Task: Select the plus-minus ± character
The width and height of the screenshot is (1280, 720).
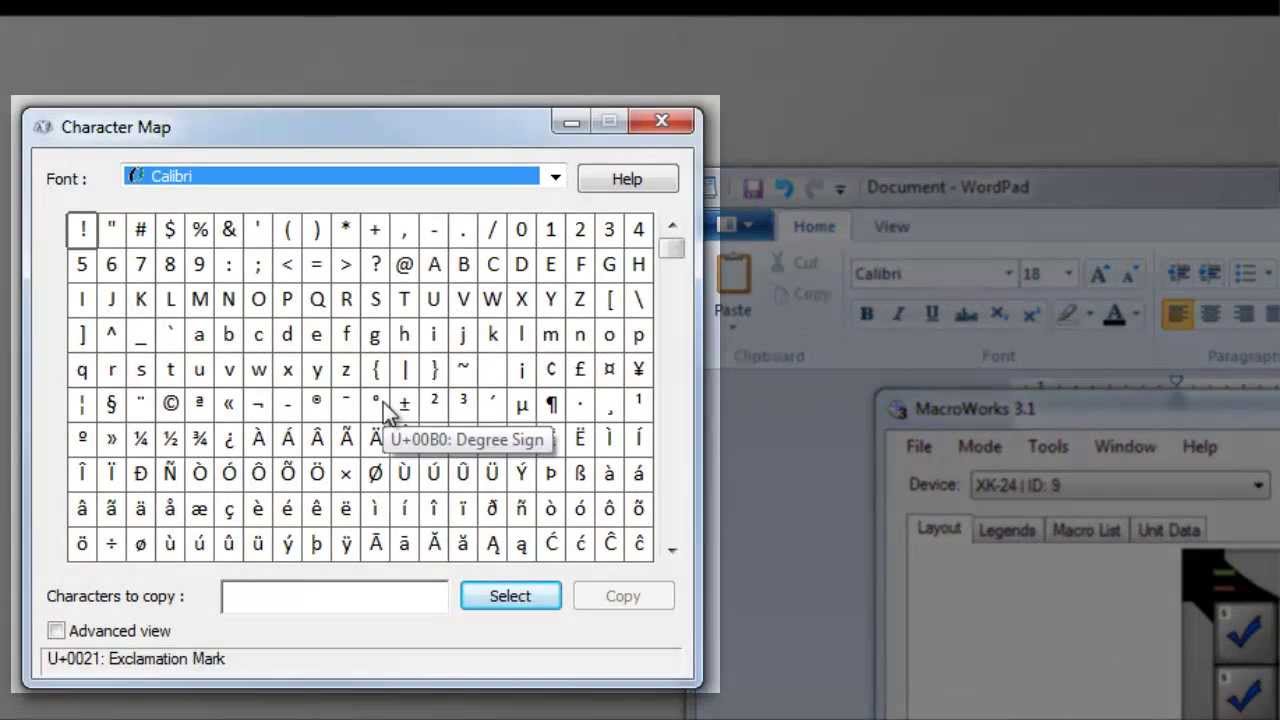Action: pos(404,404)
